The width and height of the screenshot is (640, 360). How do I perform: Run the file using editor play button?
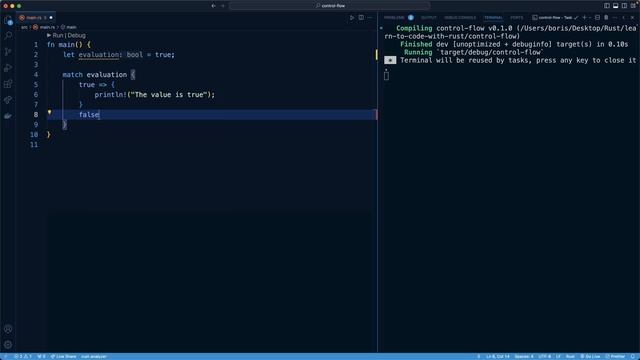(x=352, y=18)
